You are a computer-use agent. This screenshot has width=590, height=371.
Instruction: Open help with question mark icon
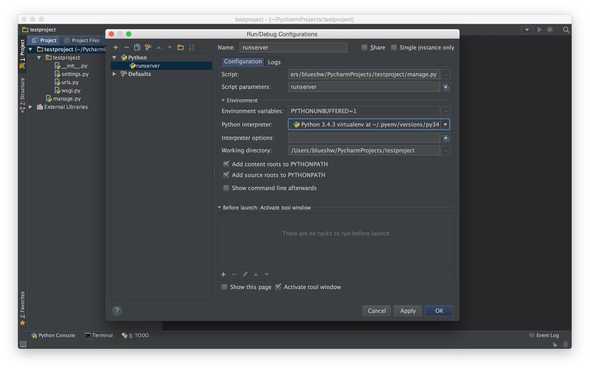[117, 310]
